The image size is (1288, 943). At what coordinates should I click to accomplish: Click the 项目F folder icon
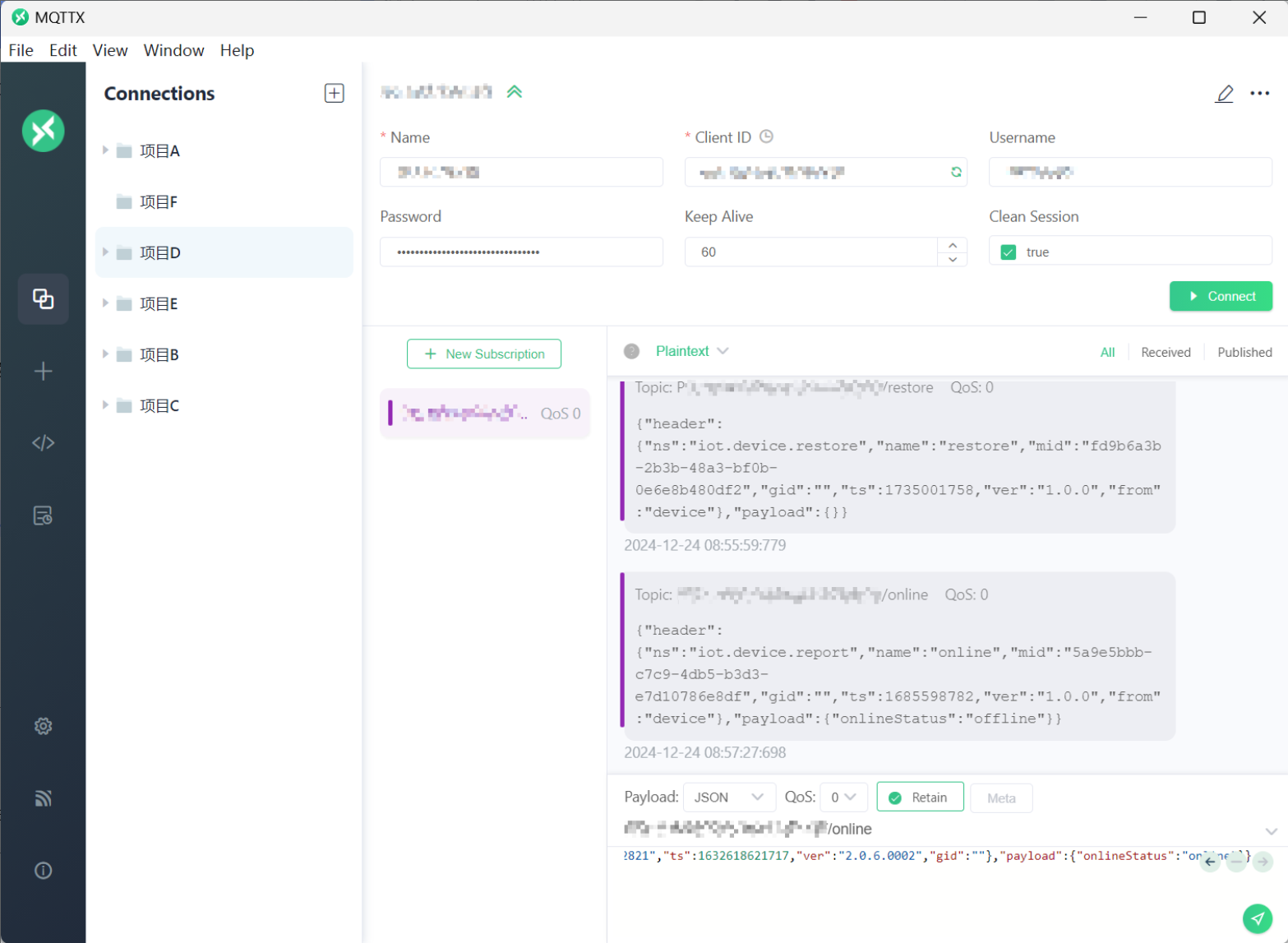pos(124,201)
